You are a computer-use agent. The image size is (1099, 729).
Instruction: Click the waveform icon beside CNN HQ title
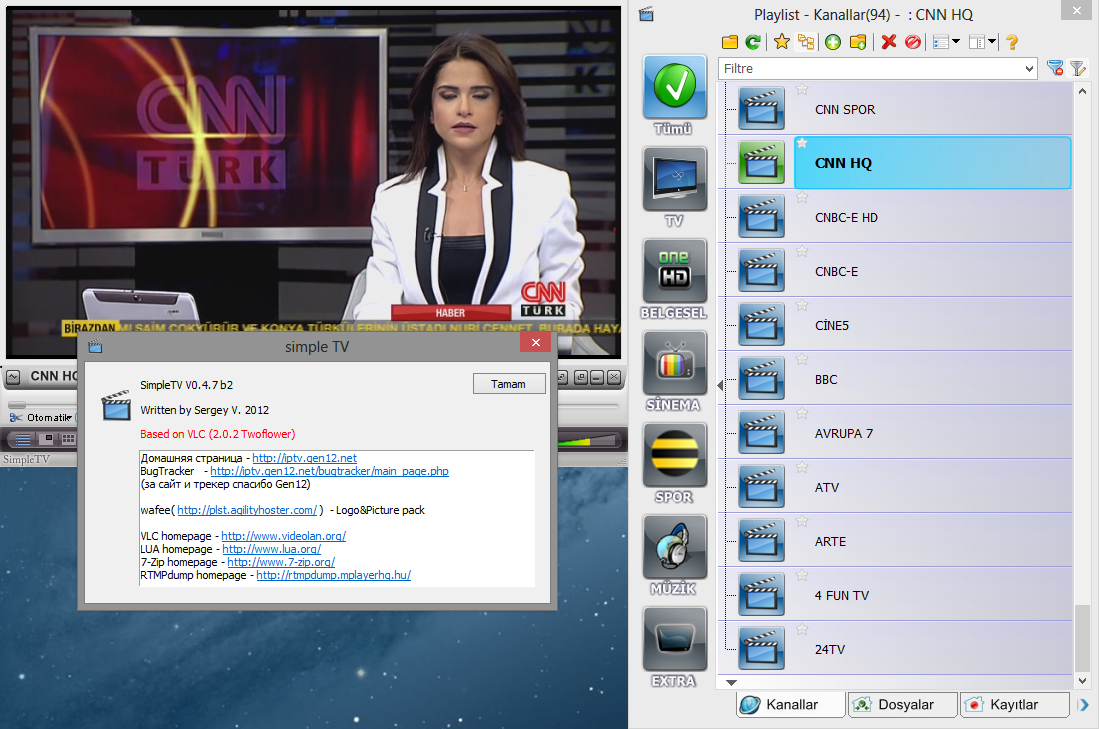(x=13, y=377)
